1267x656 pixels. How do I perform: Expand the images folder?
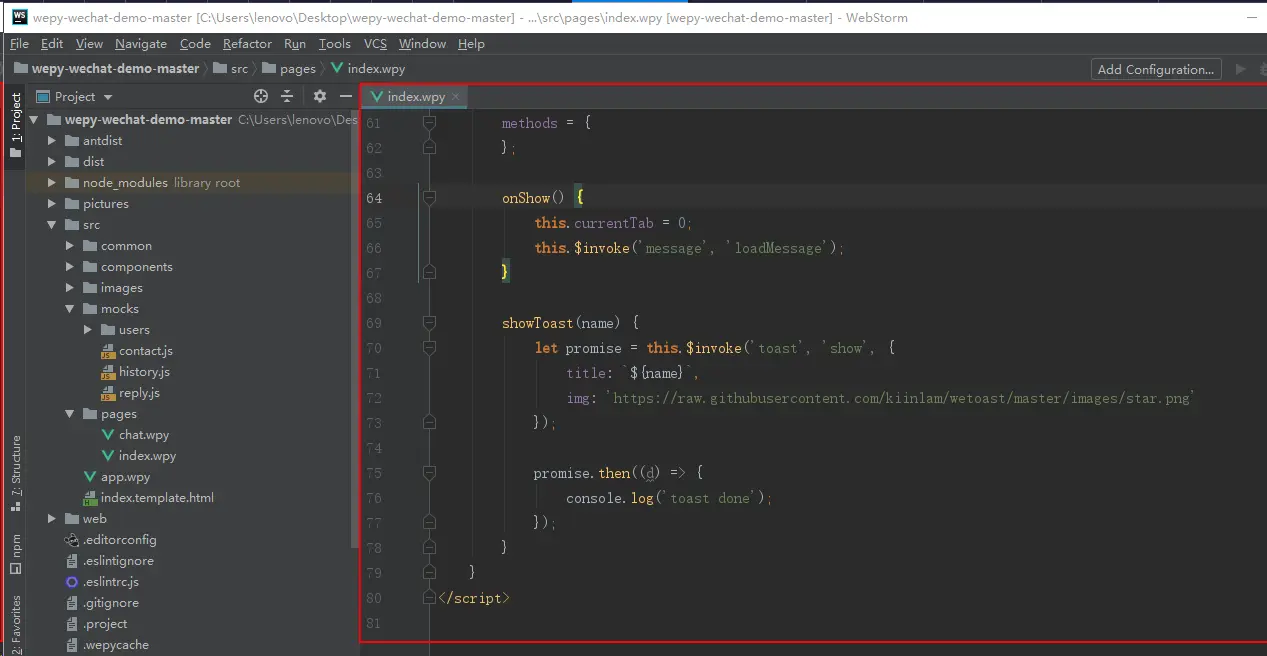click(x=70, y=287)
